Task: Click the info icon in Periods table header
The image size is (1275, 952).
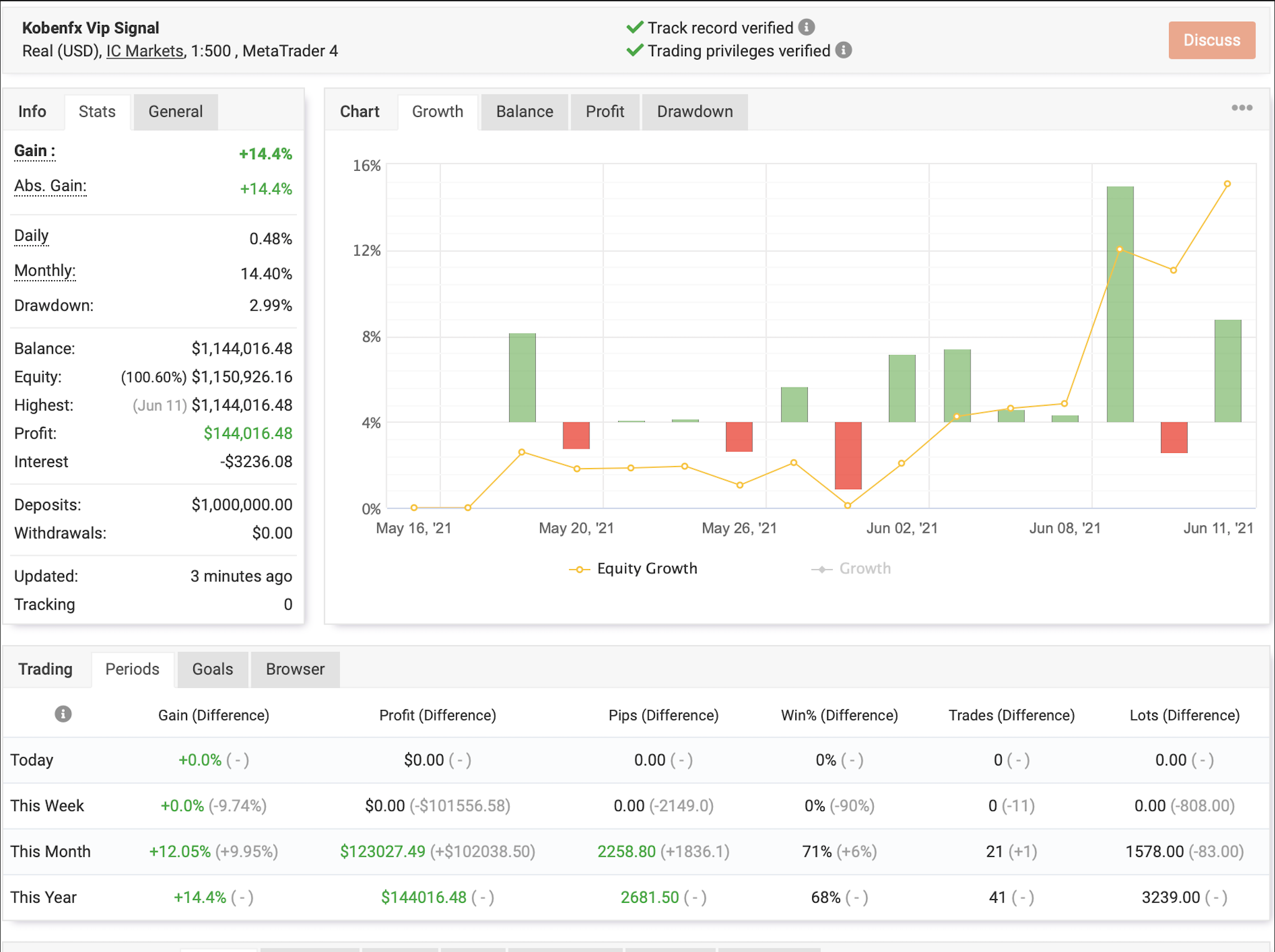Action: 63,714
